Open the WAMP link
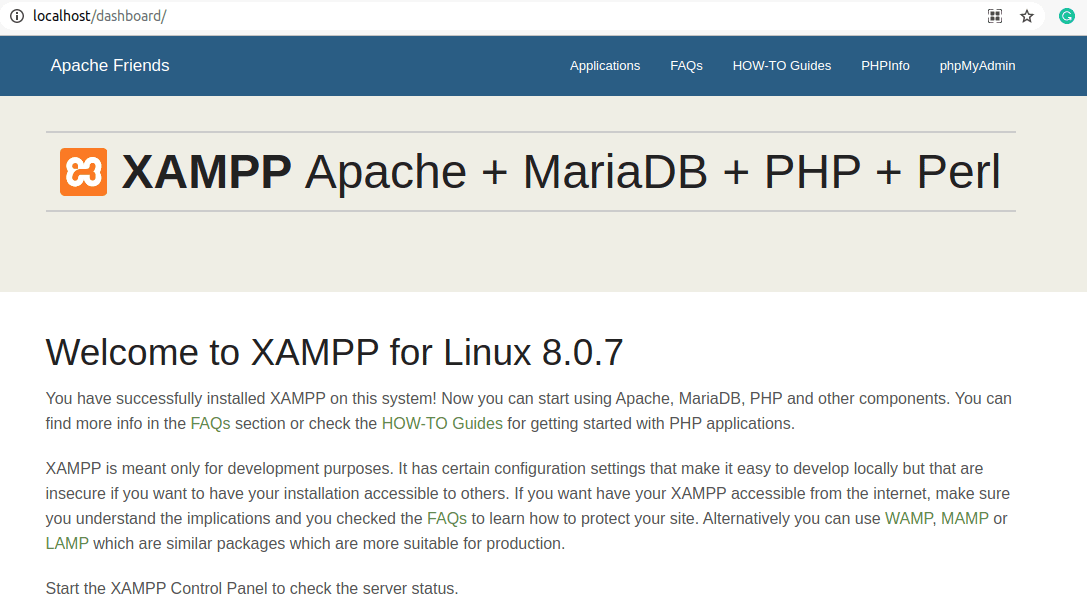 [909, 518]
